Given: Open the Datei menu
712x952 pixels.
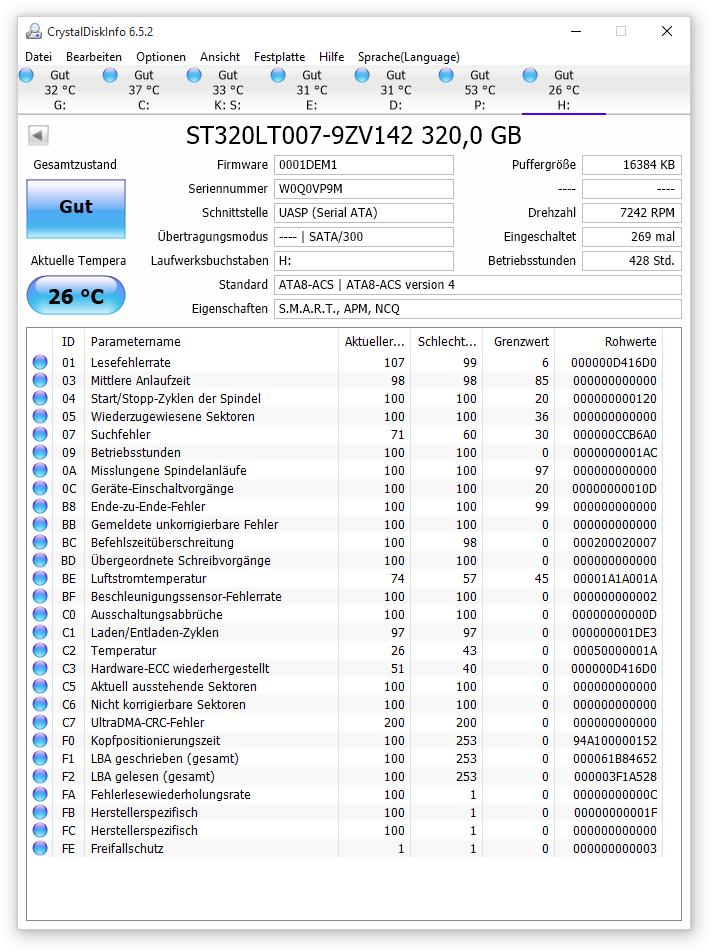Looking at the screenshot, I should pyautogui.click(x=38, y=56).
